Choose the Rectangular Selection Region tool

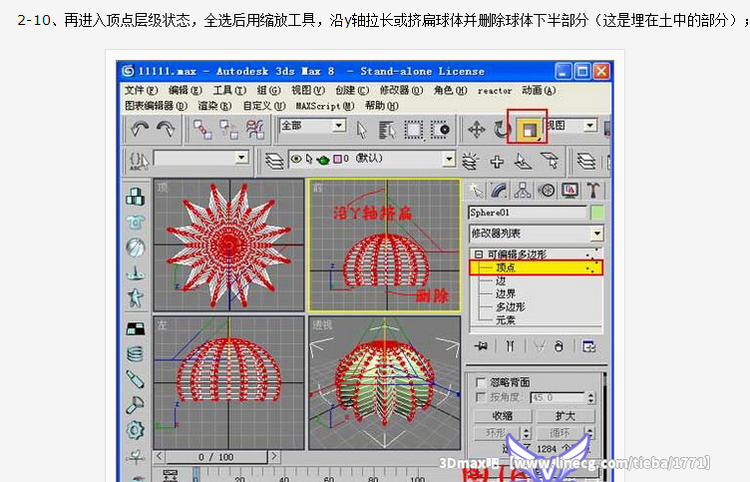pos(414,130)
